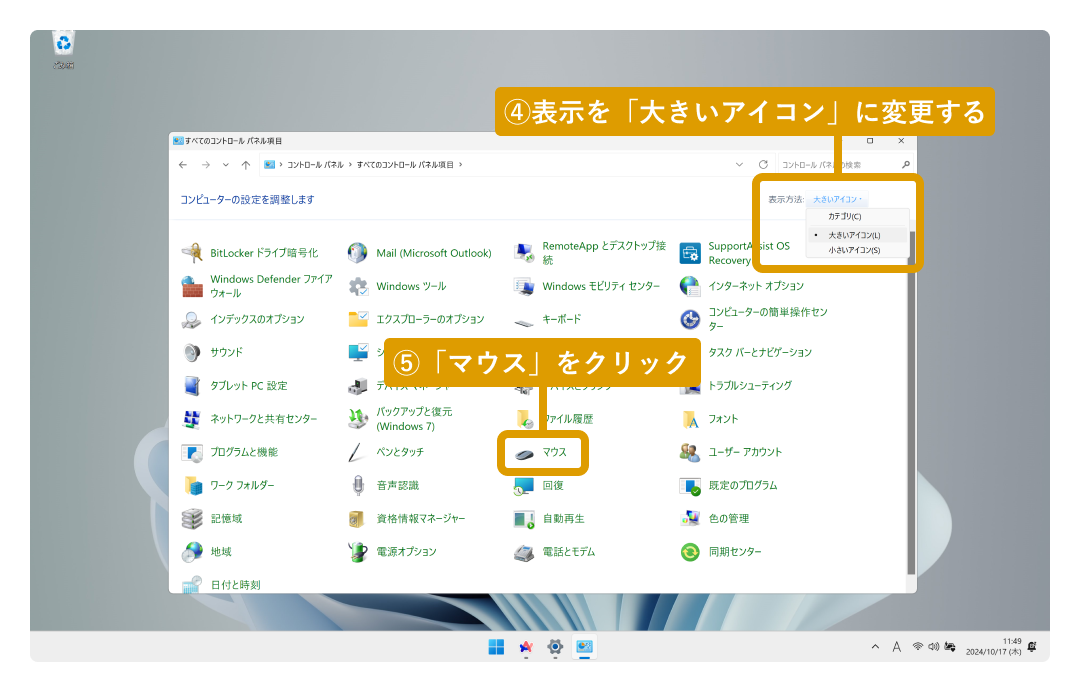Open the トラブルシューティング item
1080x692 pixels.
(750, 386)
